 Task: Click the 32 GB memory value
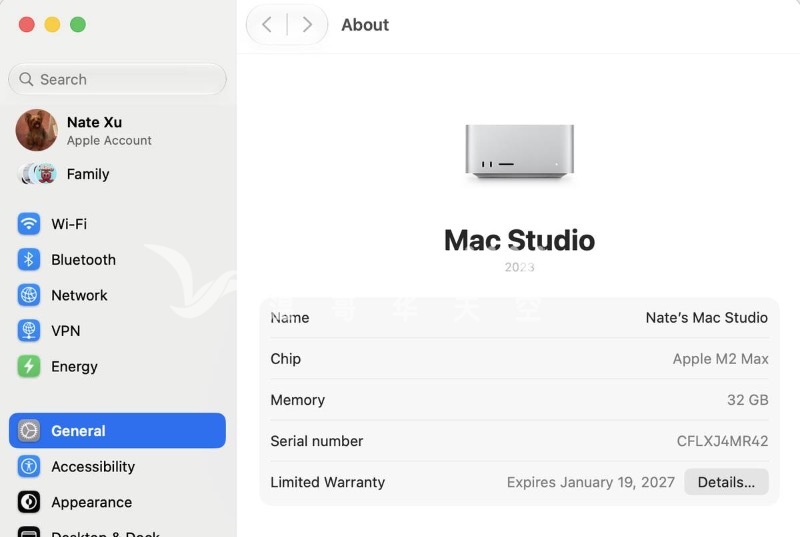pyautogui.click(x=747, y=400)
